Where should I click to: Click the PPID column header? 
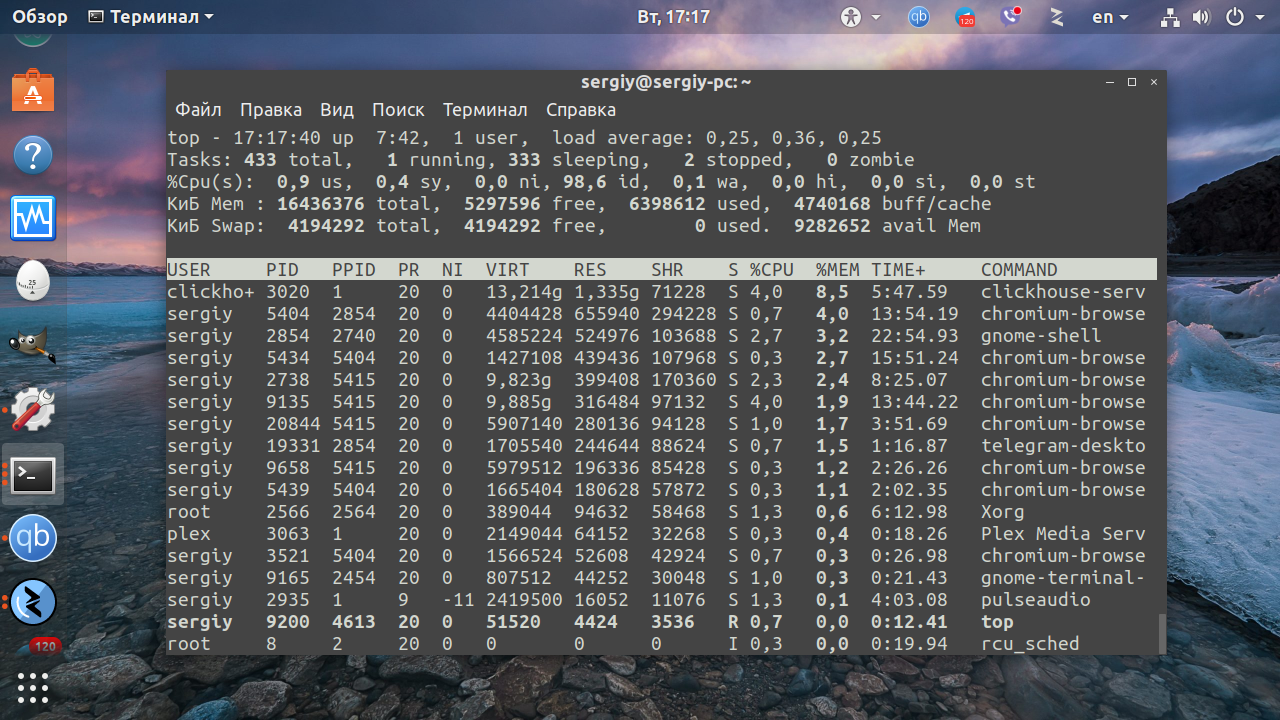(x=354, y=270)
